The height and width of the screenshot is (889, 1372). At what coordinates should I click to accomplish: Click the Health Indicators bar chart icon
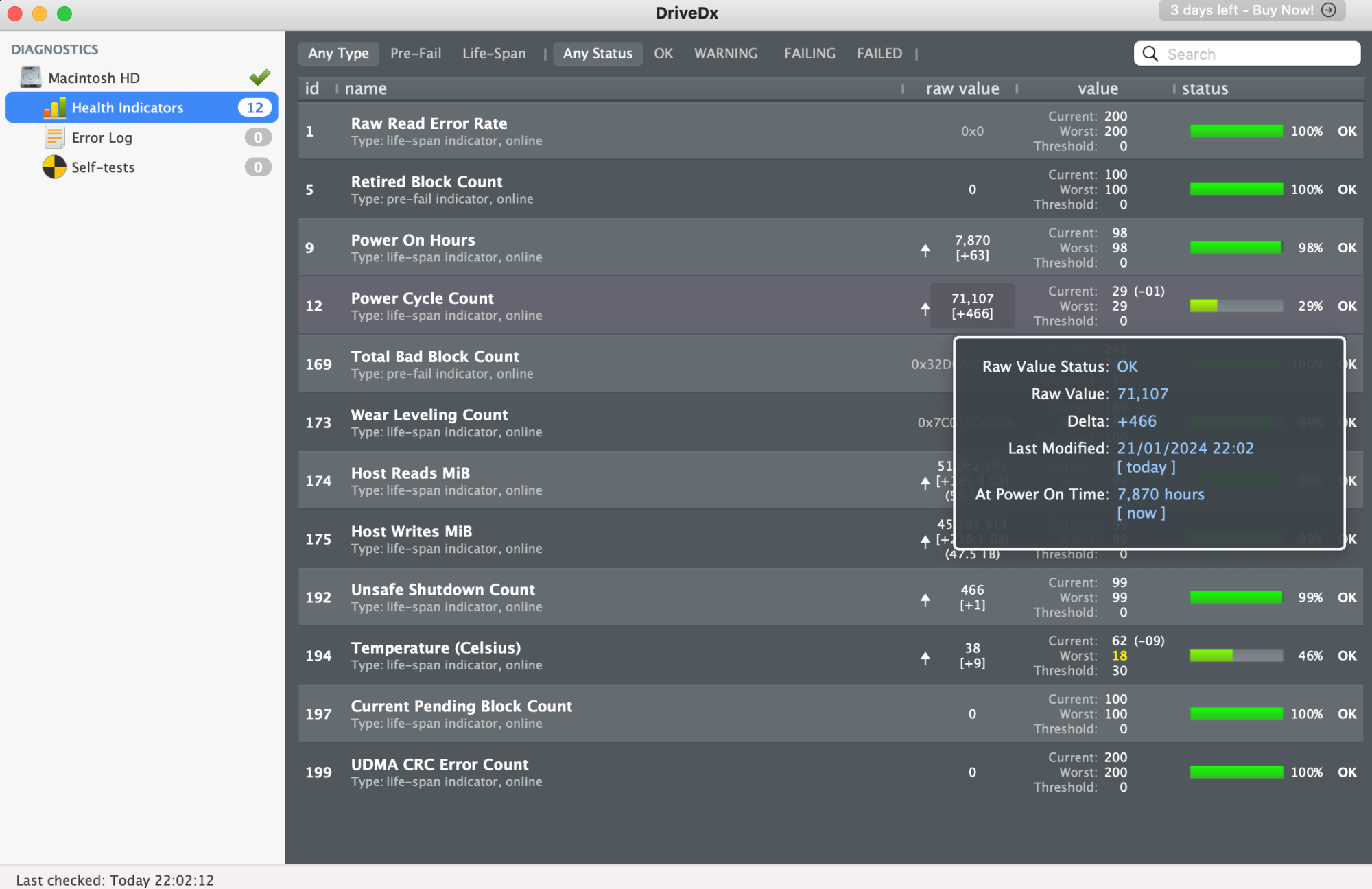[55, 108]
